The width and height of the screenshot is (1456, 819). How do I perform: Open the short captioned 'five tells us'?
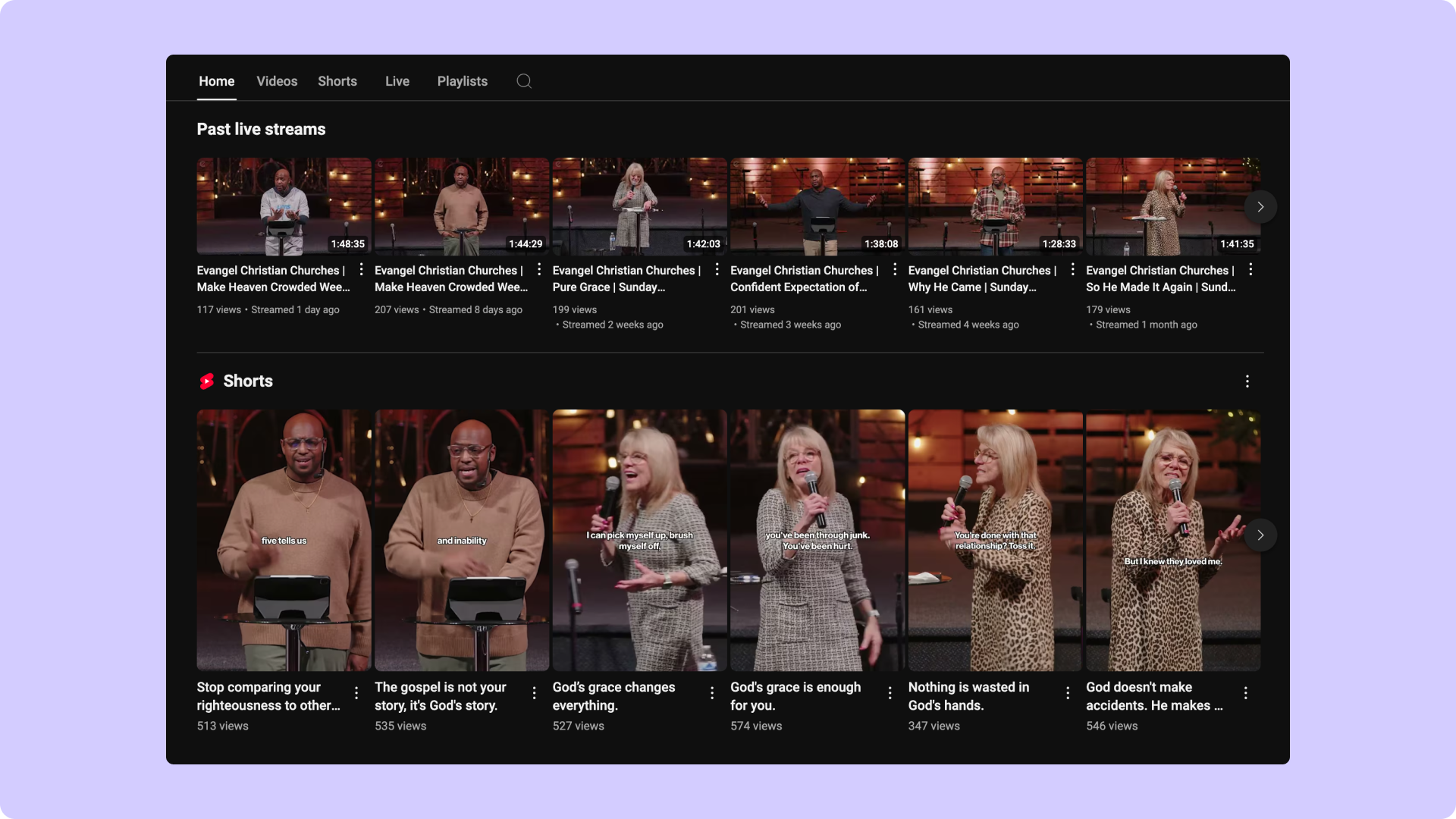(284, 540)
